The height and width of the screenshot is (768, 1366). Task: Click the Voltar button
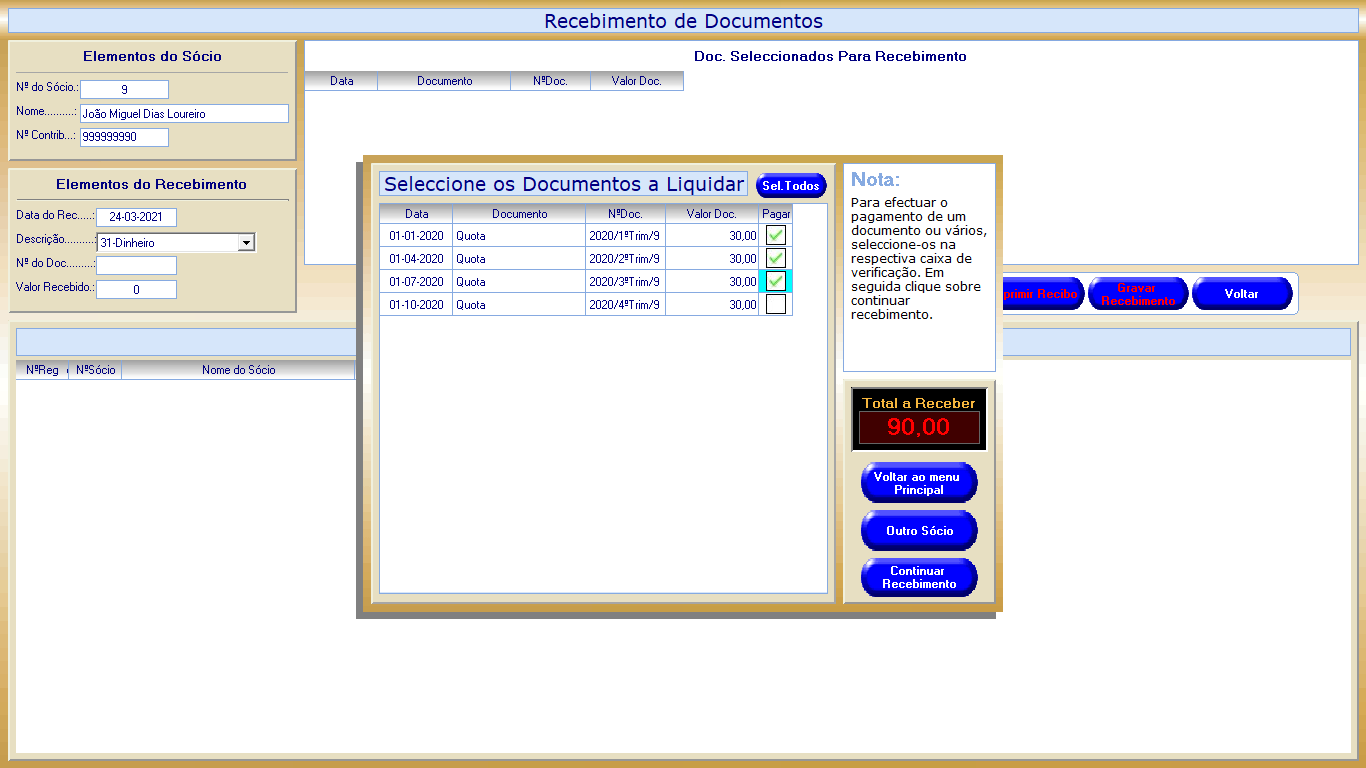[1242, 294]
